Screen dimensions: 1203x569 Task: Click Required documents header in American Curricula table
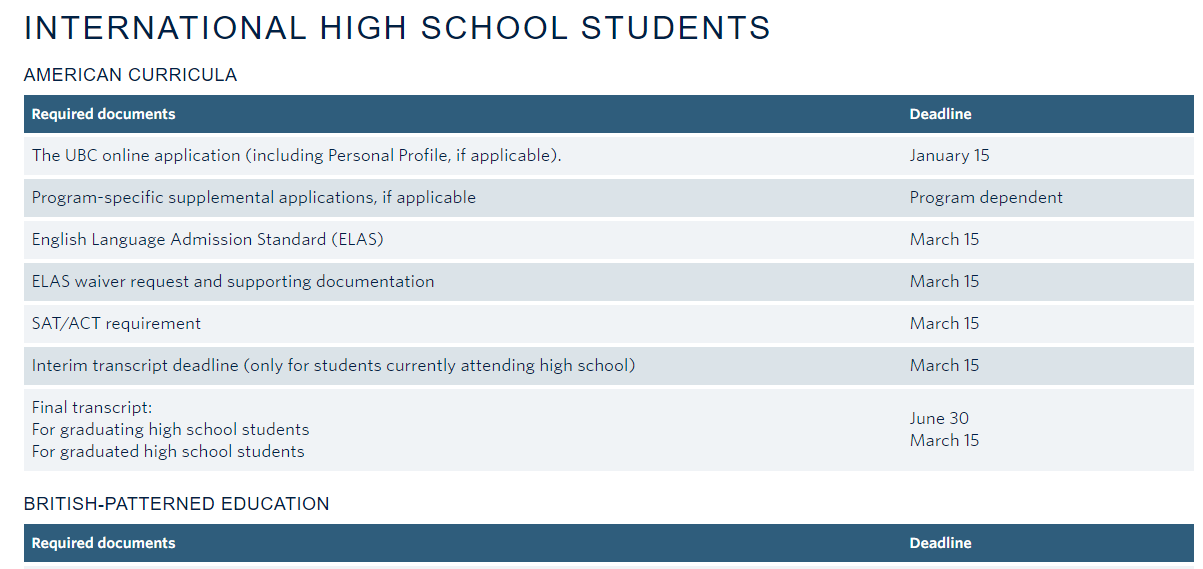pos(104,114)
